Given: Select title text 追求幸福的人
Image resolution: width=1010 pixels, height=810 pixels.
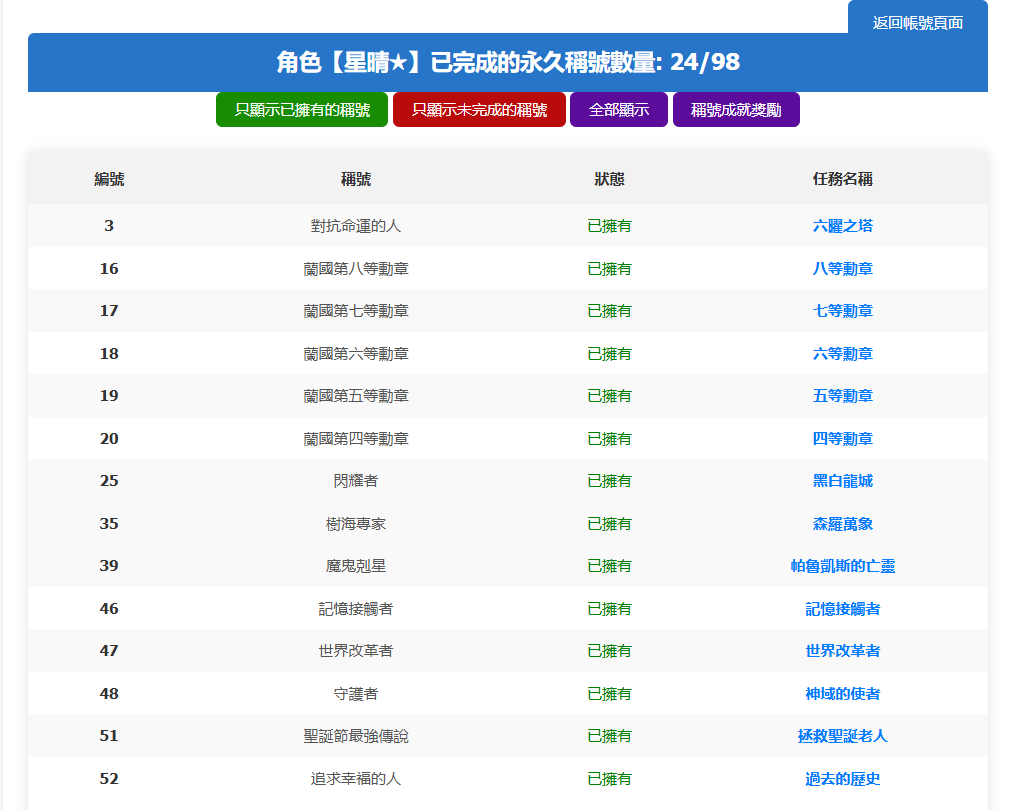Looking at the screenshot, I should (x=356, y=778).
